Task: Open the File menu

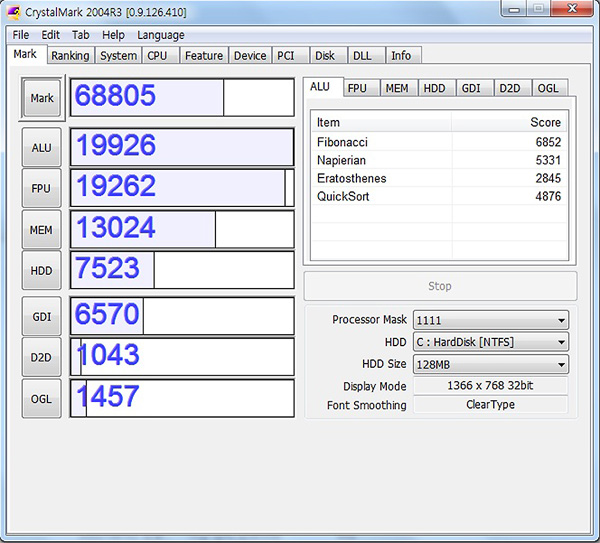Action: 21,35
